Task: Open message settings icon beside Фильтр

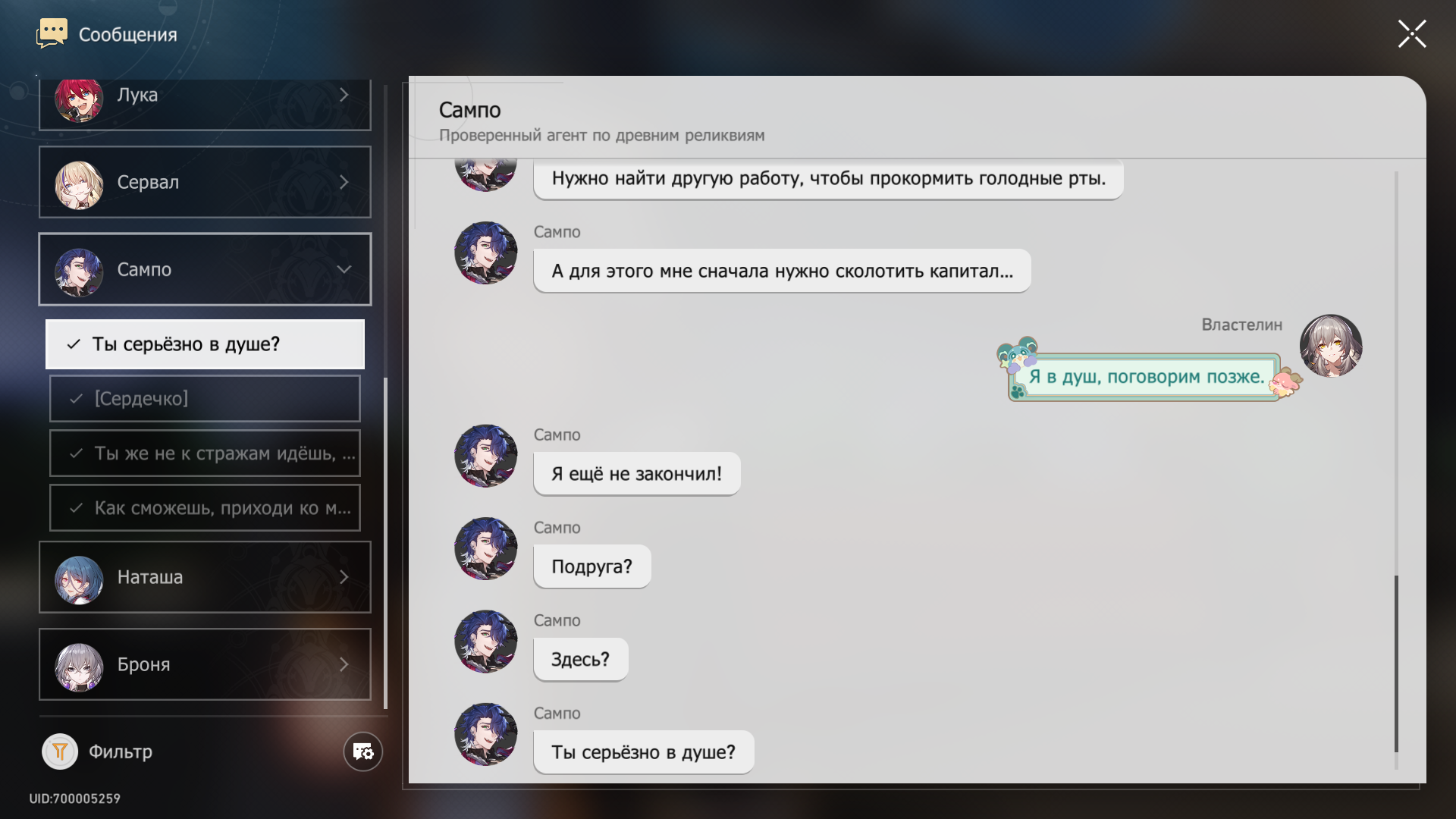Action: click(x=363, y=752)
